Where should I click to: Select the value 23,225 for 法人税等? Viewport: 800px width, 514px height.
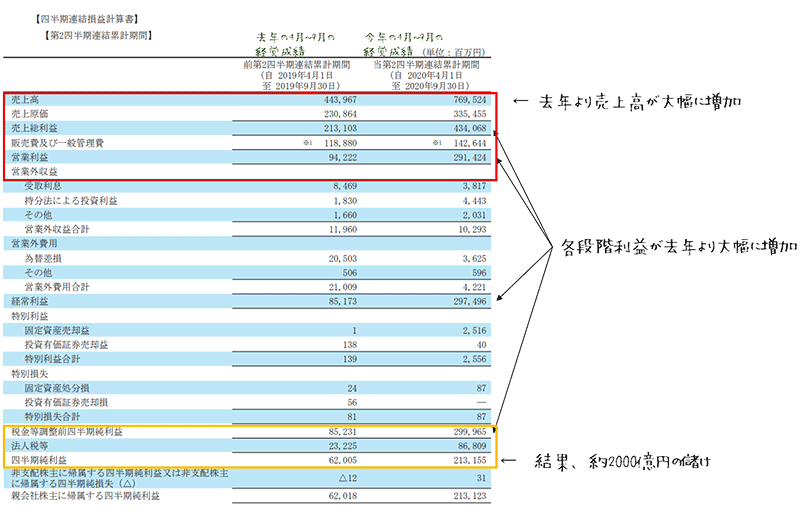[x=343, y=446]
